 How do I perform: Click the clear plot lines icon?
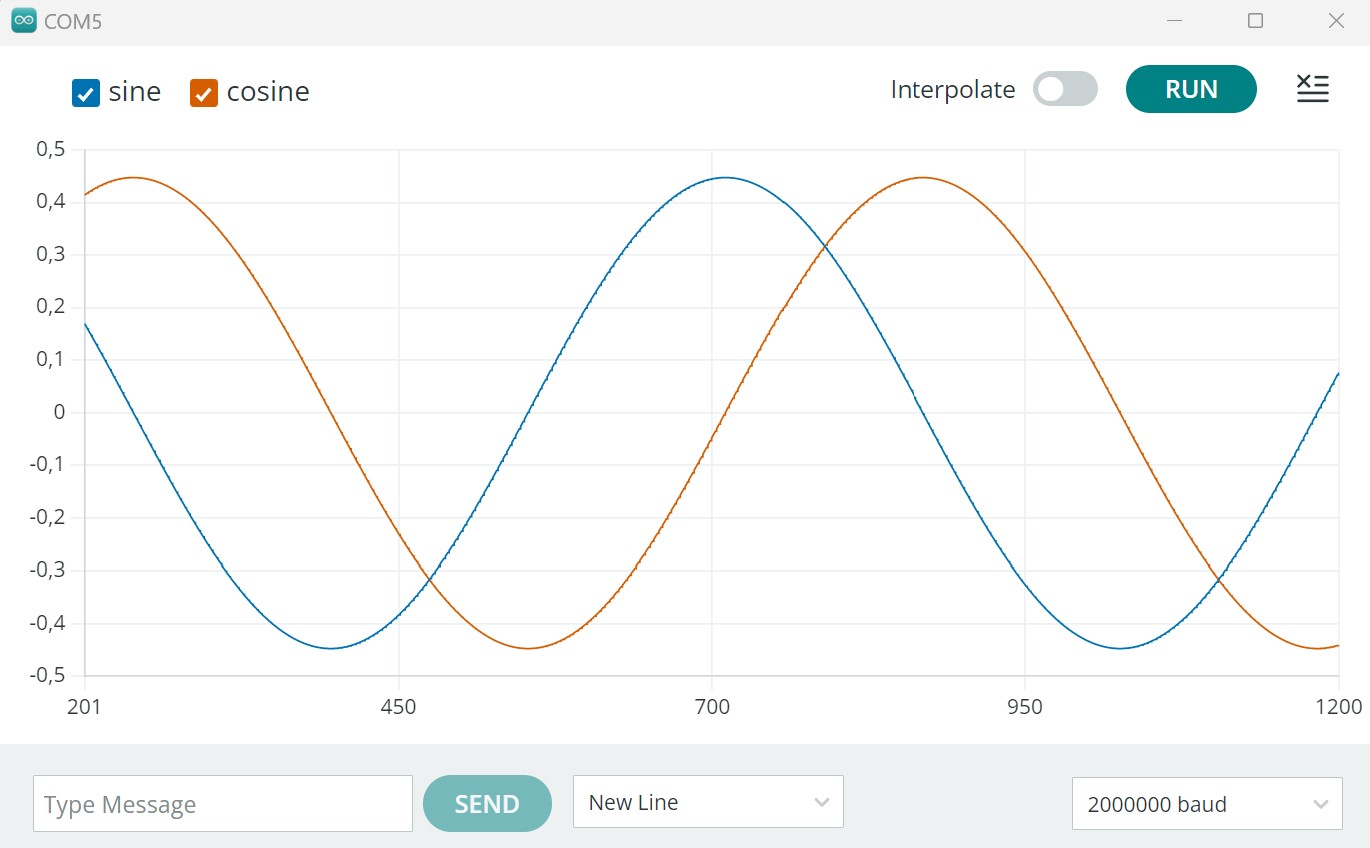pyautogui.click(x=1312, y=89)
